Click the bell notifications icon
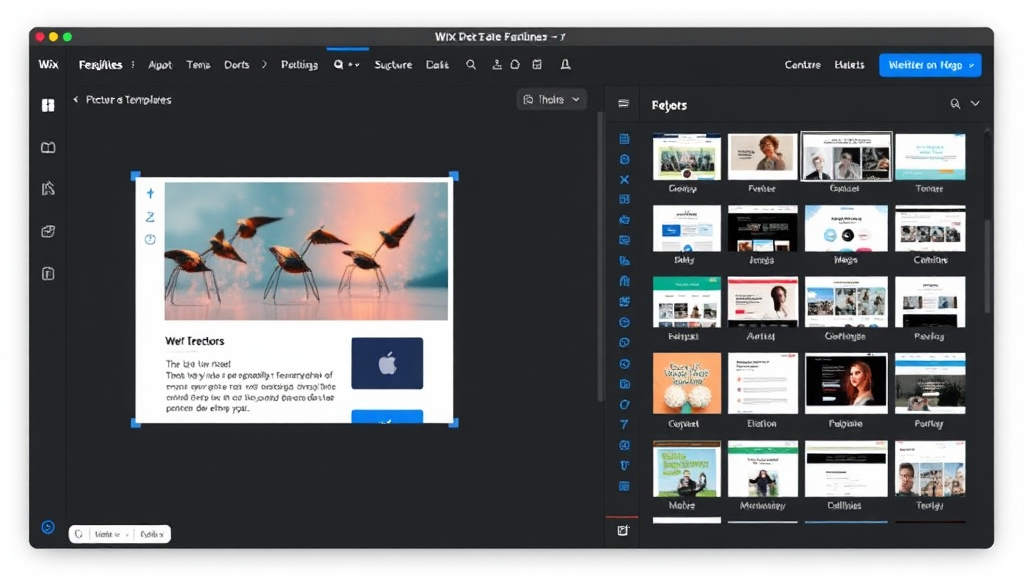 tap(566, 64)
